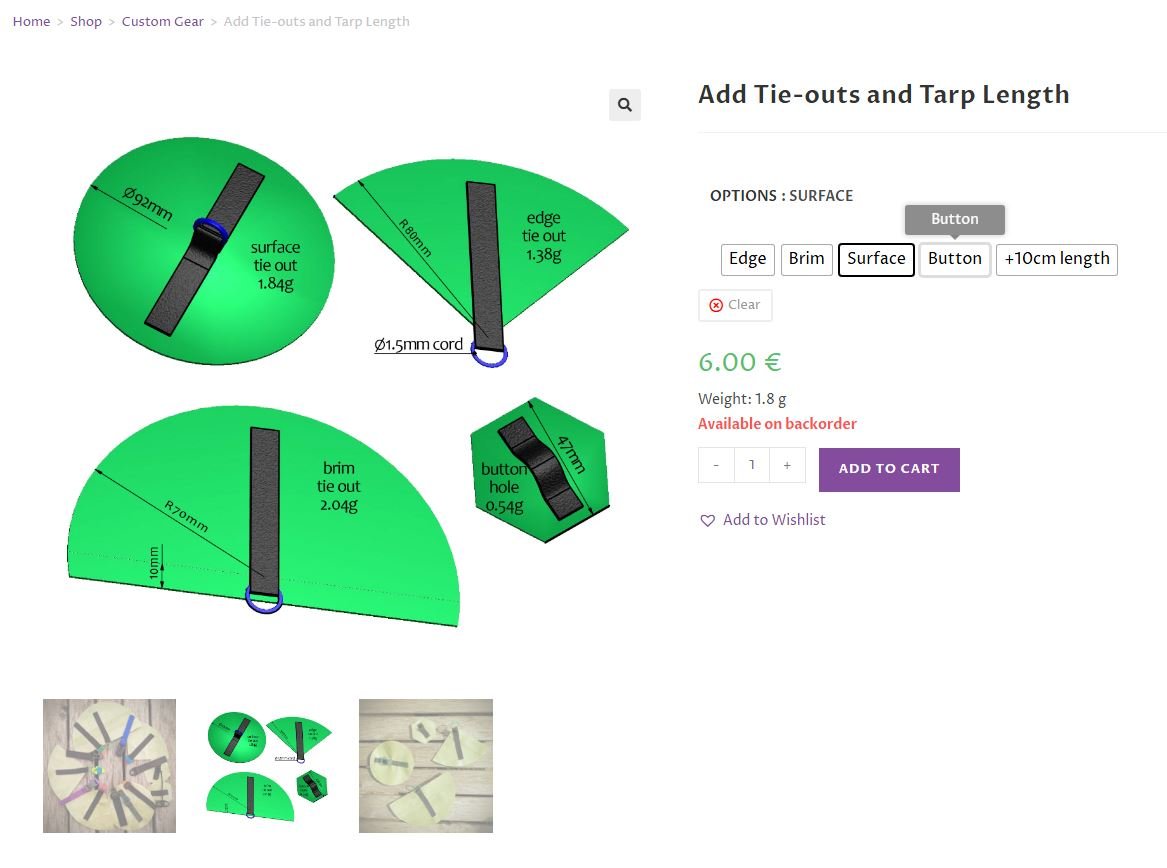Choose the Brim option

tap(806, 259)
